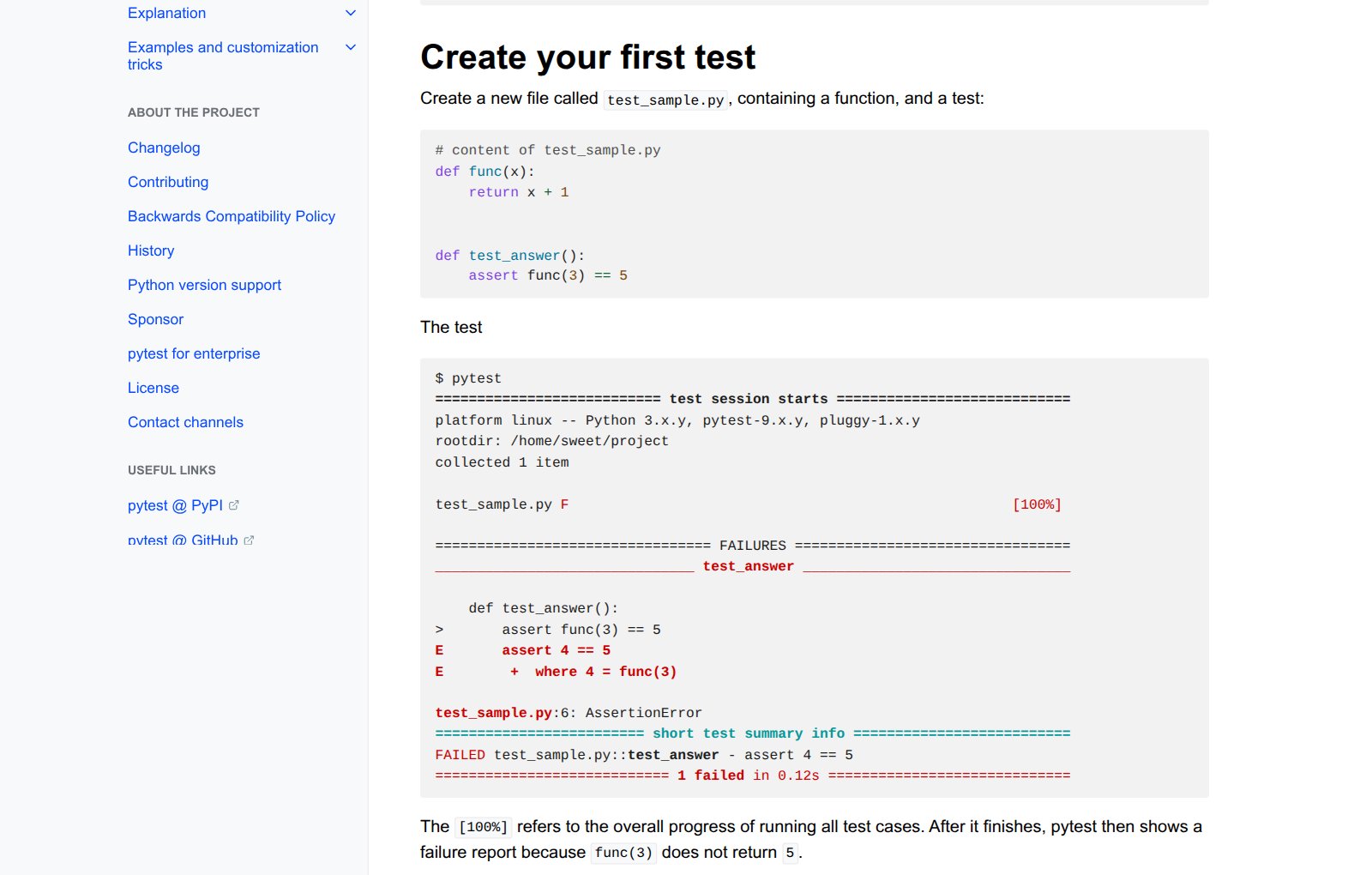The image size is (1372, 875).
Task: Go to the Contributing page
Action: pyautogui.click(x=168, y=182)
